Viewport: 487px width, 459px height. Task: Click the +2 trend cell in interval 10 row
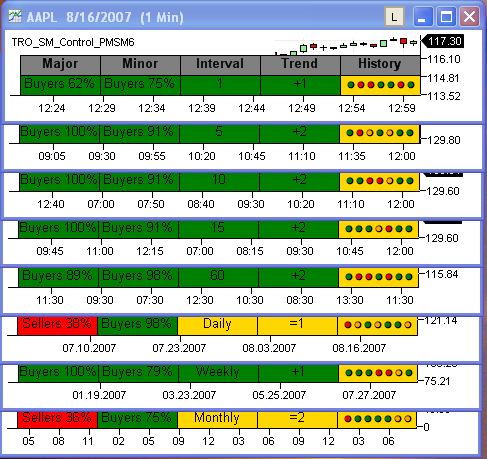tap(299, 182)
